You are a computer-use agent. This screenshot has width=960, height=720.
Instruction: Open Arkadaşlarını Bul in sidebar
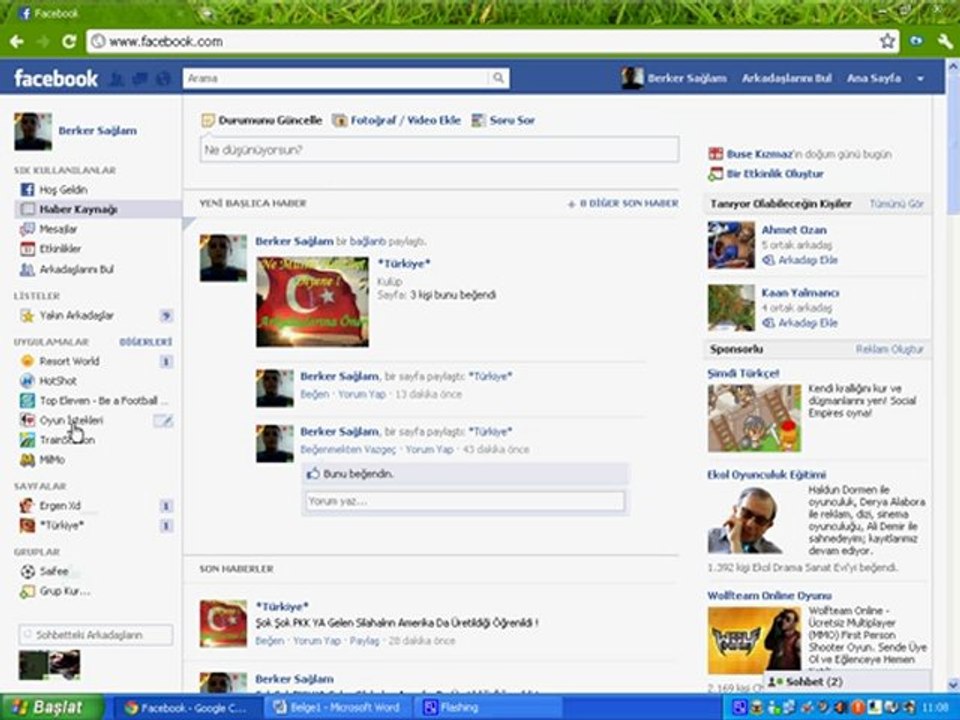click(x=77, y=269)
